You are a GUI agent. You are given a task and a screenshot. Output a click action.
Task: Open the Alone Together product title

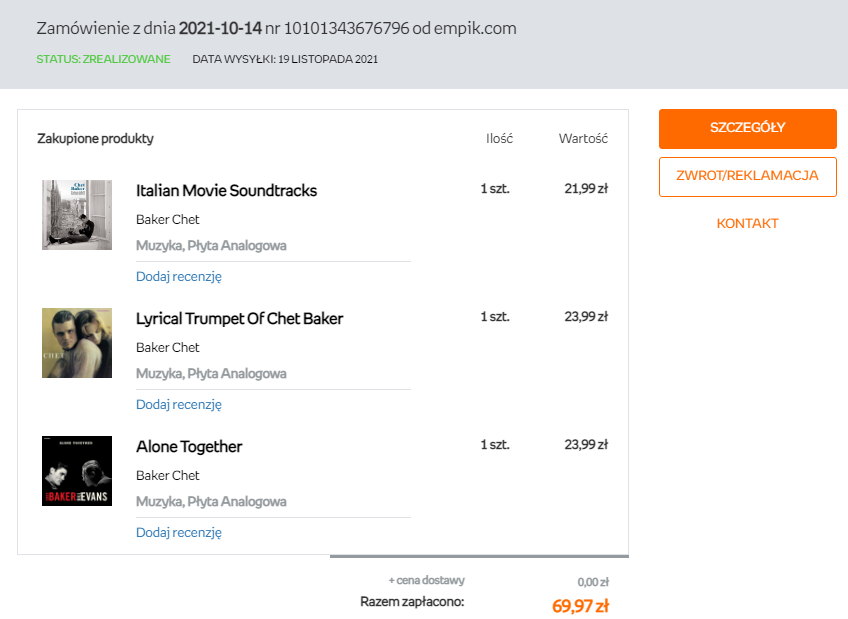point(189,447)
